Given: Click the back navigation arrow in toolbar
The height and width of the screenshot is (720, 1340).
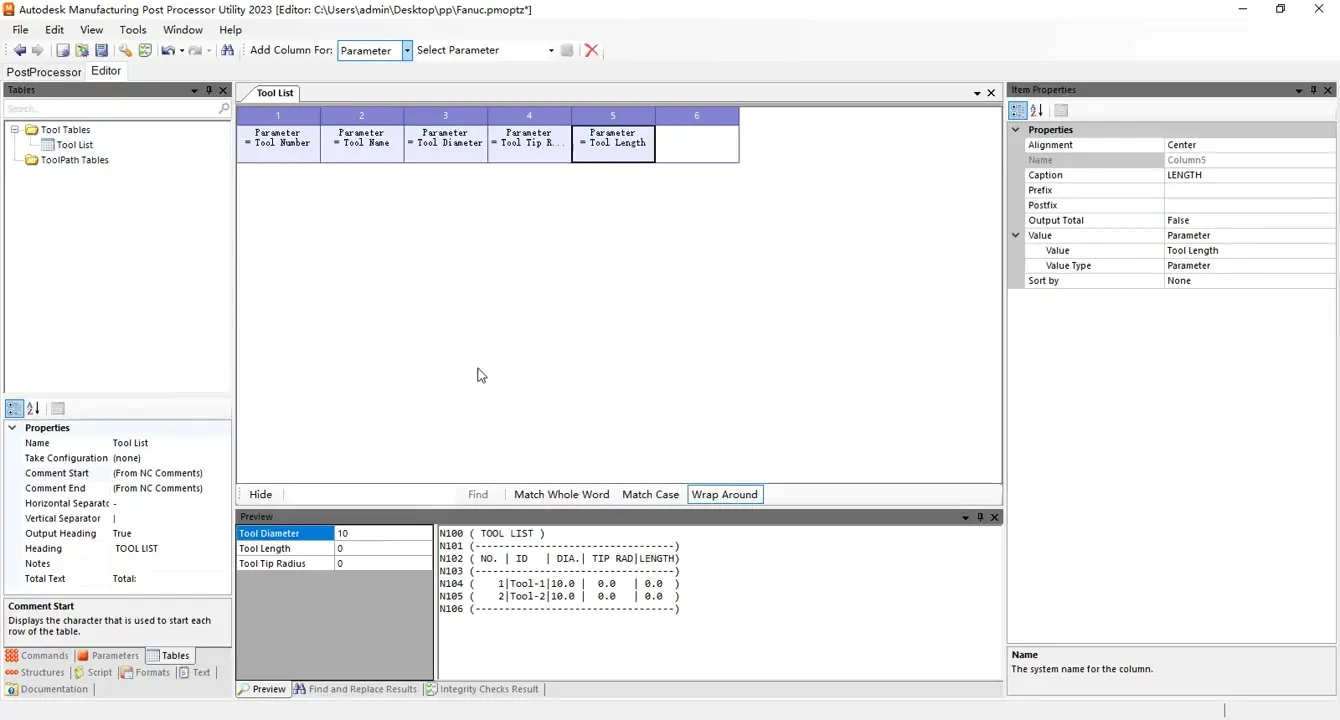Looking at the screenshot, I should click(19, 50).
